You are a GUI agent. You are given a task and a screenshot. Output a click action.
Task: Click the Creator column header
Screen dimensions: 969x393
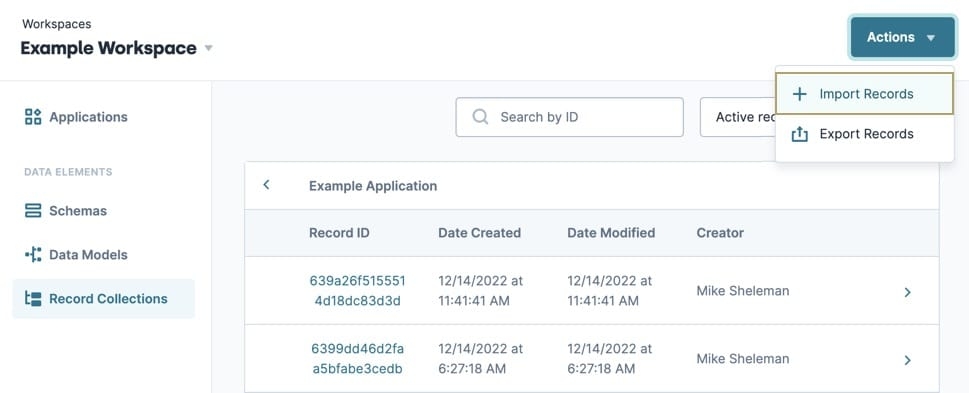[720, 233]
